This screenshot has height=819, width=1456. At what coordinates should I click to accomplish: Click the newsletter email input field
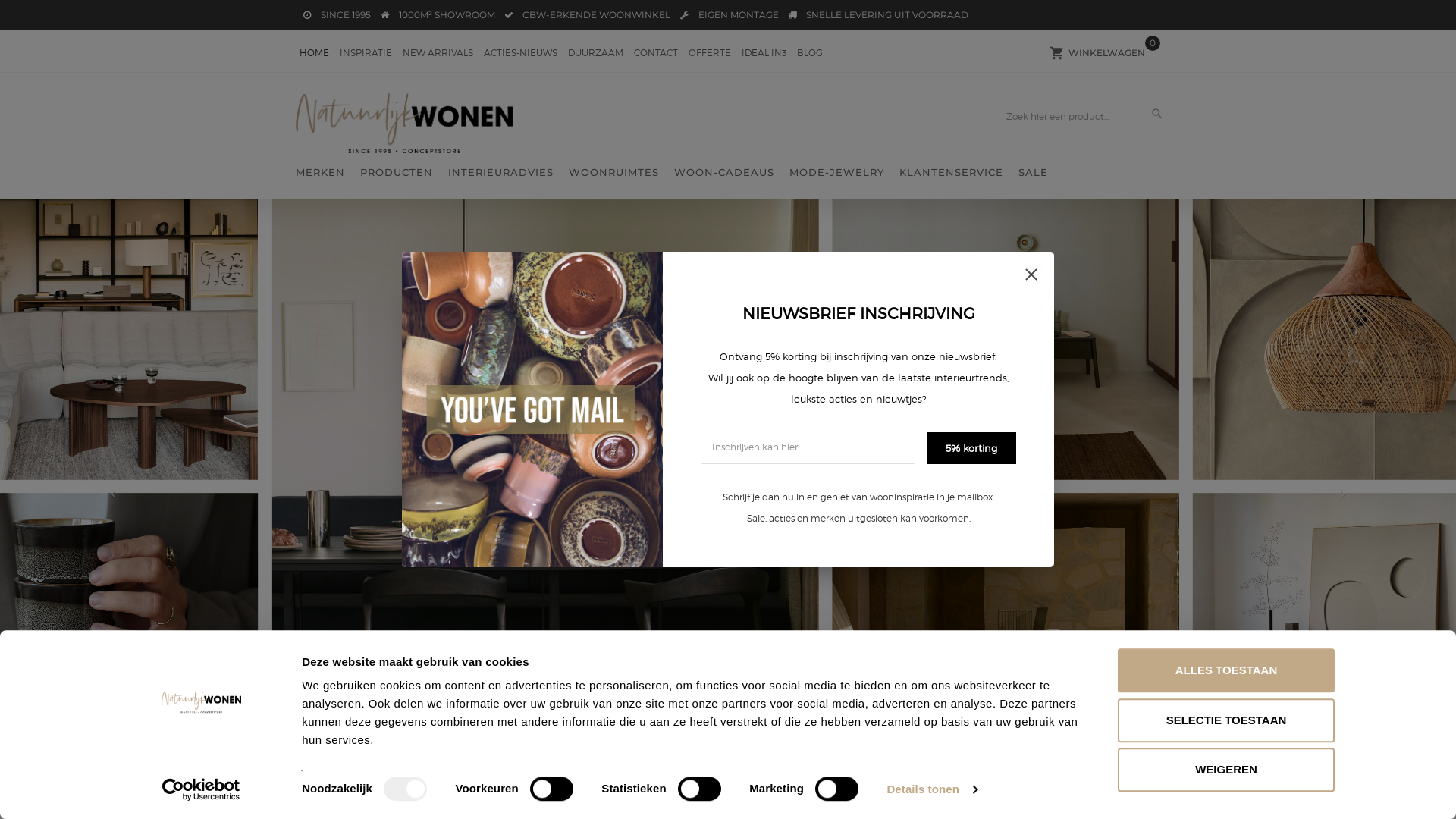[x=808, y=447]
